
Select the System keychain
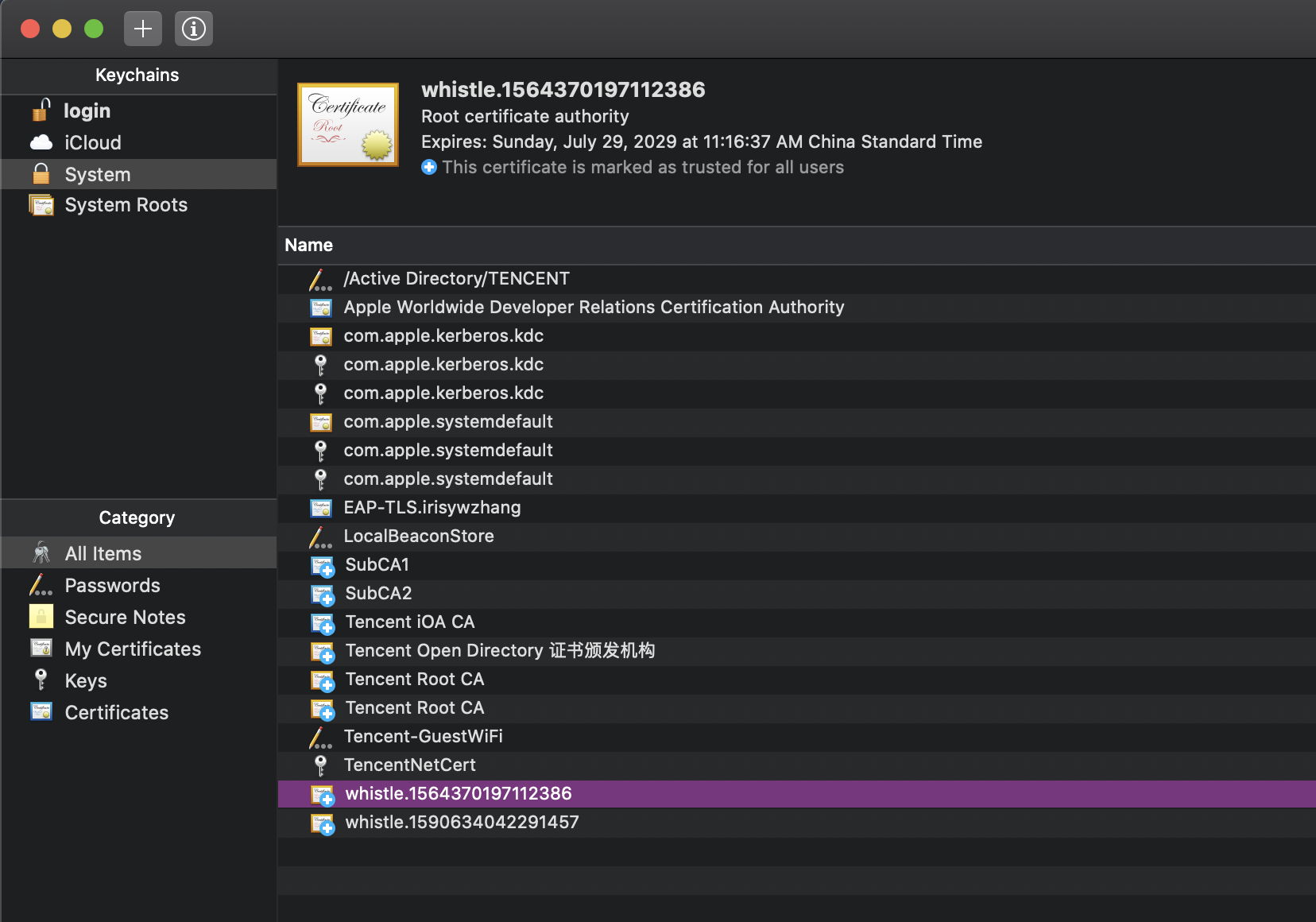point(98,174)
